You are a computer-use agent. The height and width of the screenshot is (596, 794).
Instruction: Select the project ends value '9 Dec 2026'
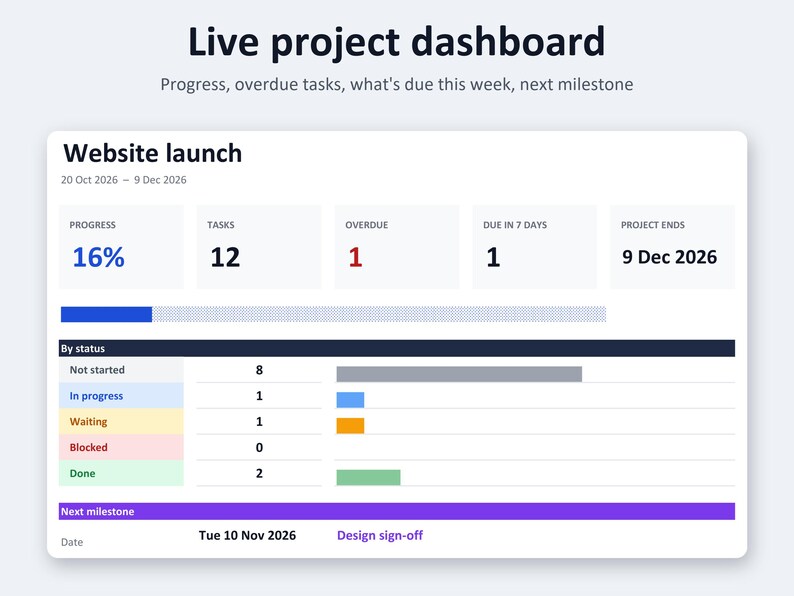point(669,257)
